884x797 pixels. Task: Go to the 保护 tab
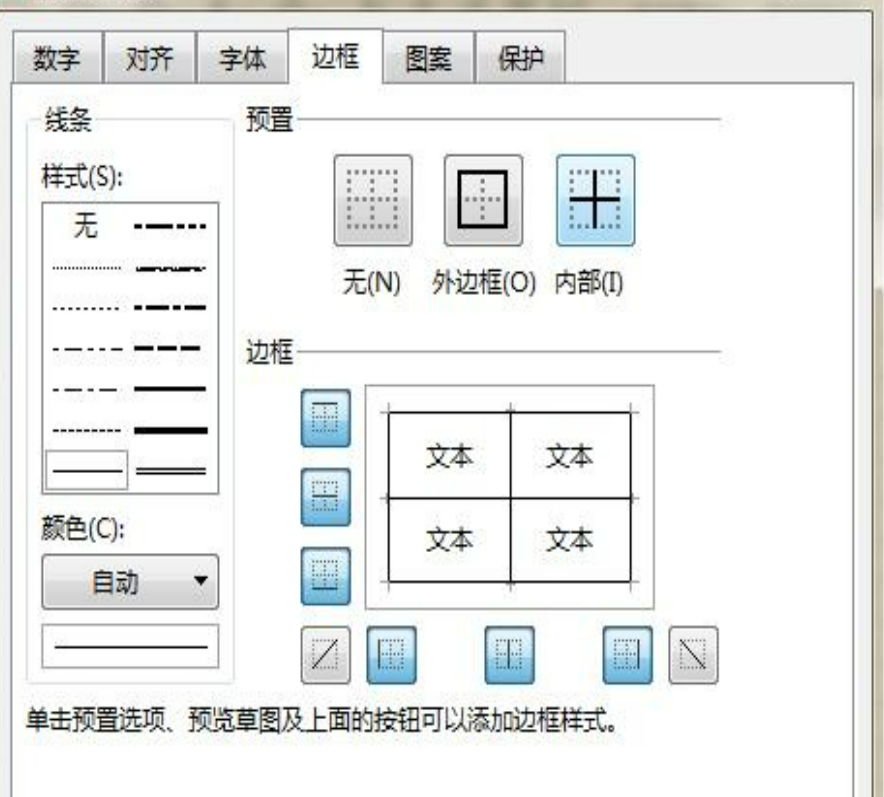(520, 61)
